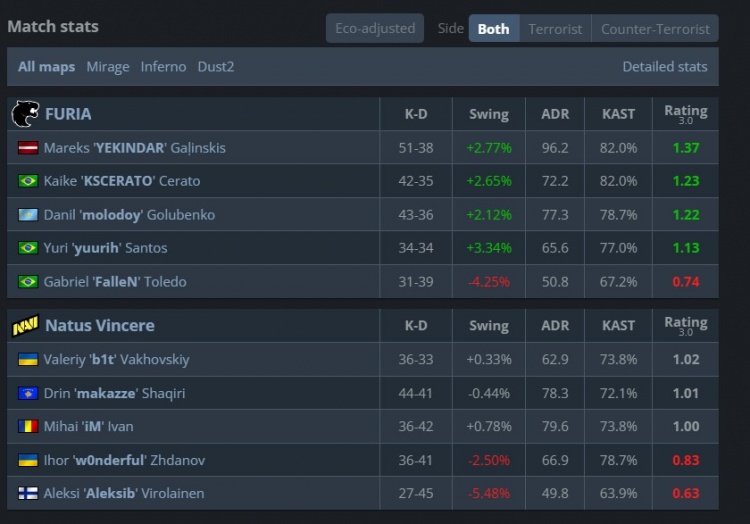Click the Rating 3.0 header in FURIA table
The width and height of the screenshot is (750, 524).
tap(685, 114)
